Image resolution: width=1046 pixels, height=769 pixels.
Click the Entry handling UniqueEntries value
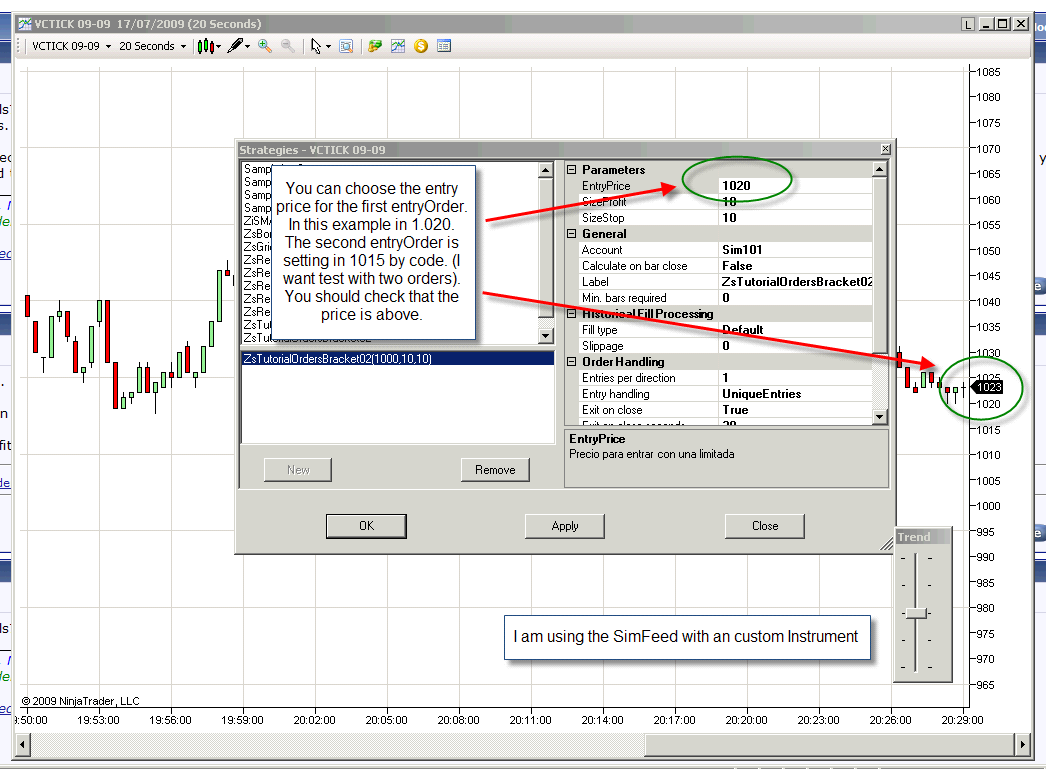795,394
